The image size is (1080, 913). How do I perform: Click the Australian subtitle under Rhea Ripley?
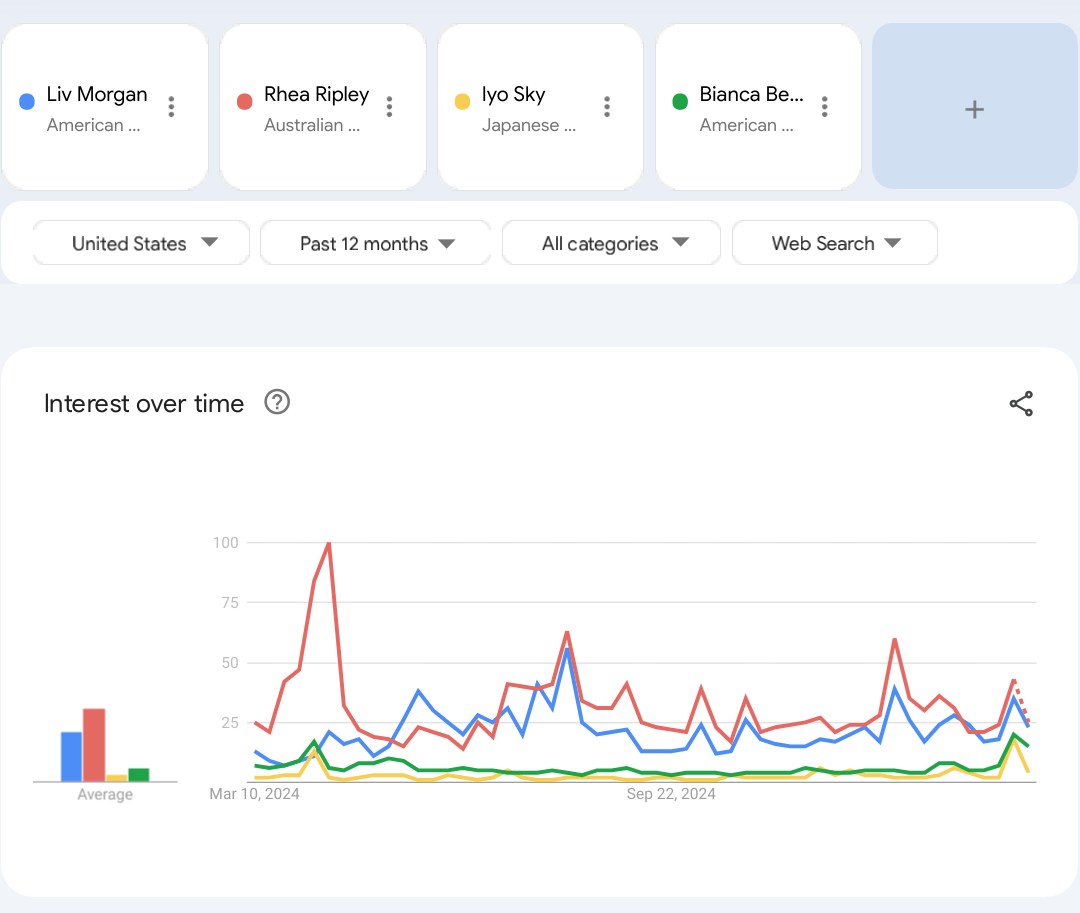312,125
